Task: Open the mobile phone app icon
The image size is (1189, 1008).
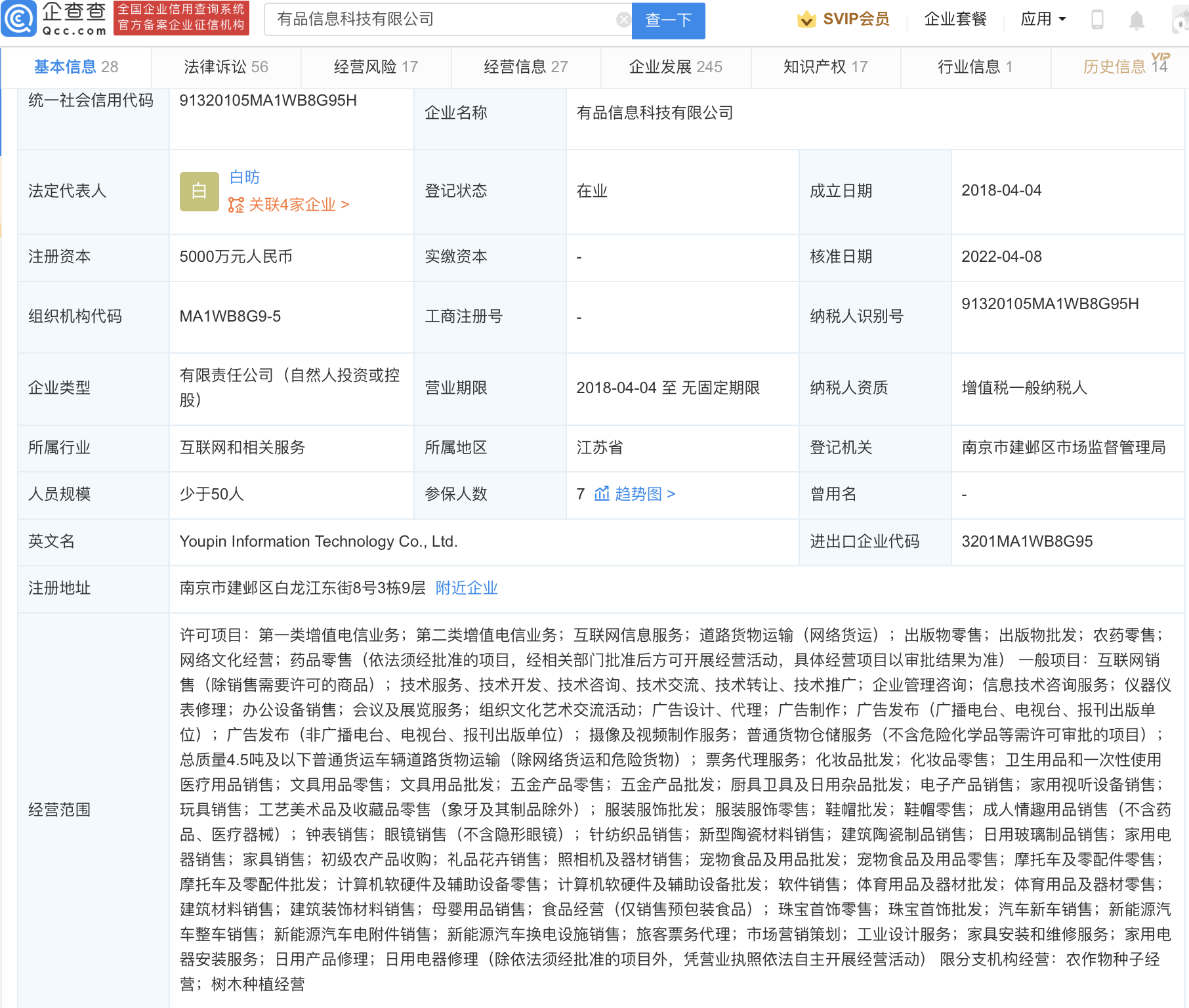Action: [x=1097, y=20]
